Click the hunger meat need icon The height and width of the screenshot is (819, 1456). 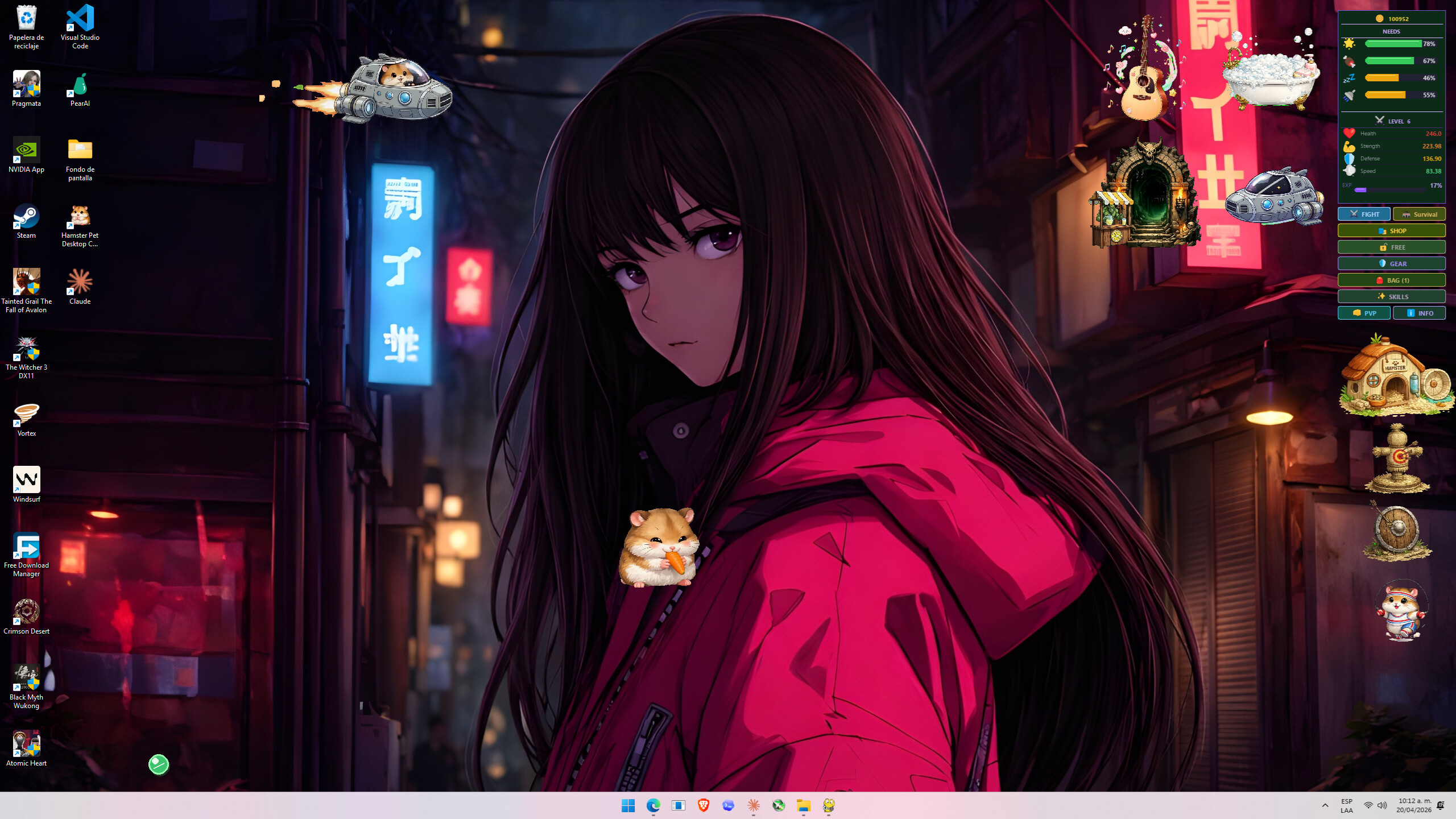coord(1349,61)
